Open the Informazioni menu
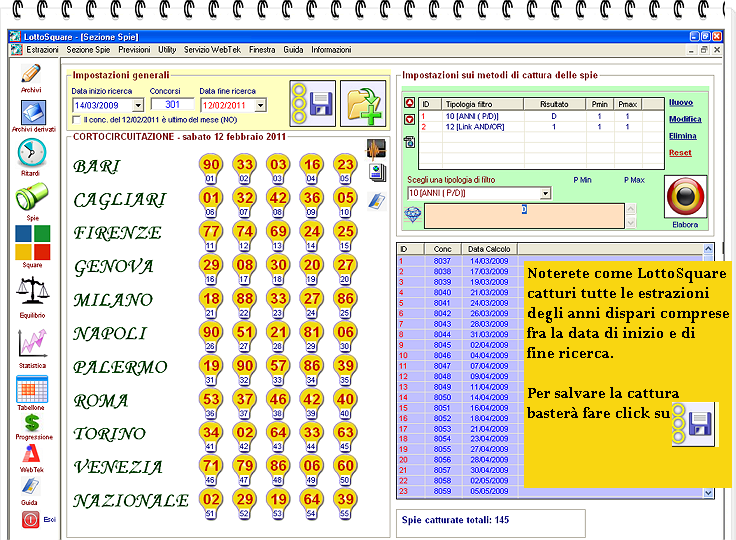Viewport: 736px width, 540px height. (331, 50)
